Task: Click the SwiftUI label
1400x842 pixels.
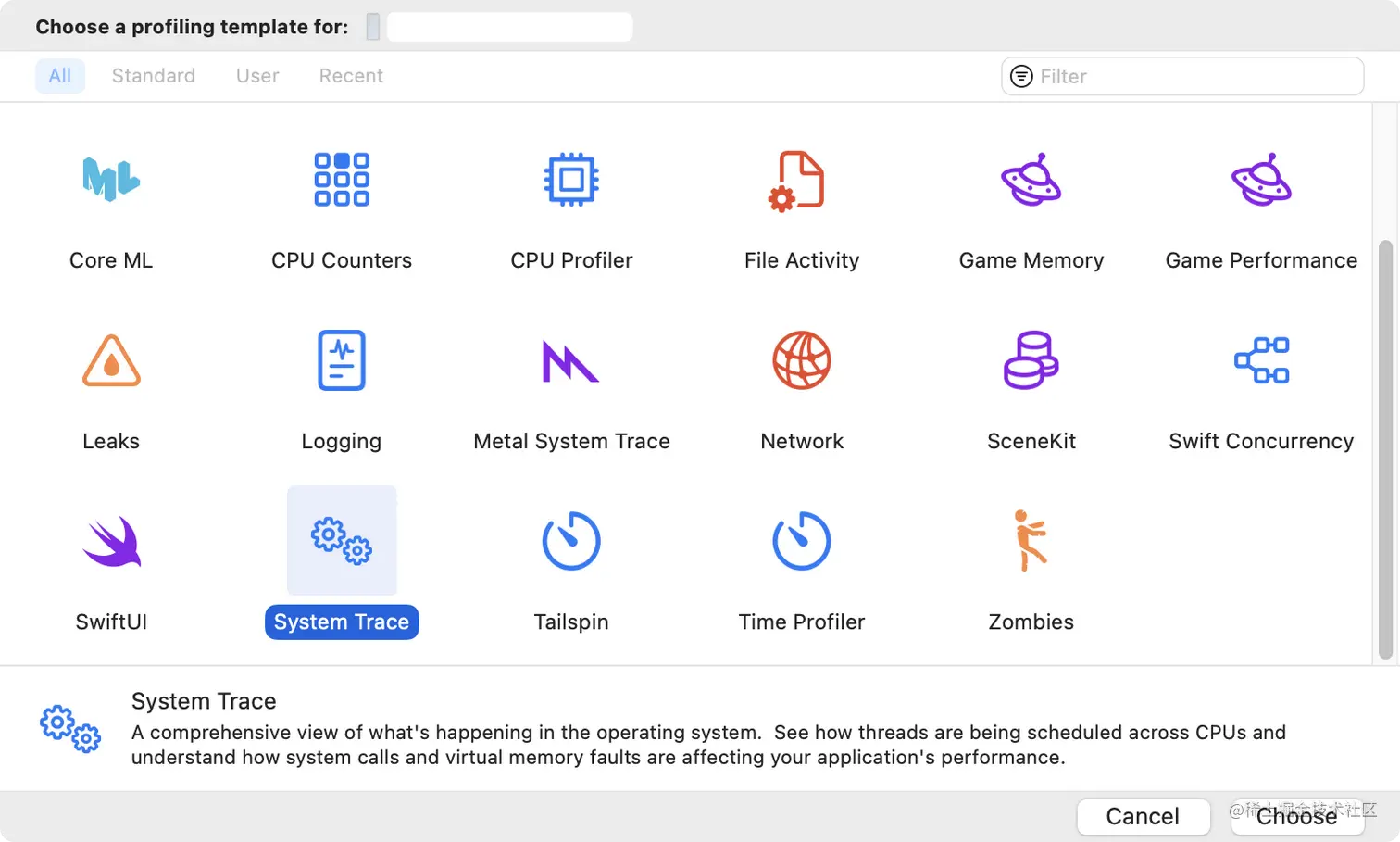Action: (111, 622)
